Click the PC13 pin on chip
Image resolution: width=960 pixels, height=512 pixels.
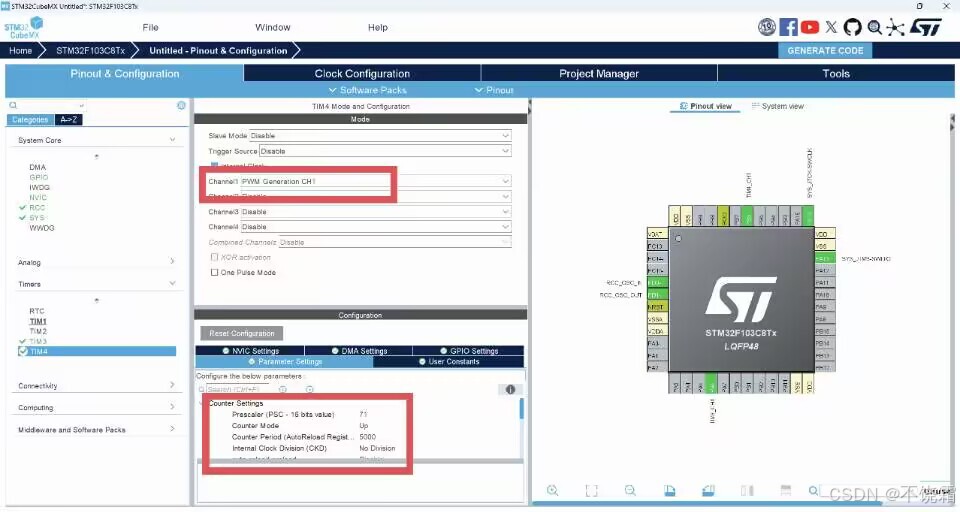pyautogui.click(x=658, y=246)
